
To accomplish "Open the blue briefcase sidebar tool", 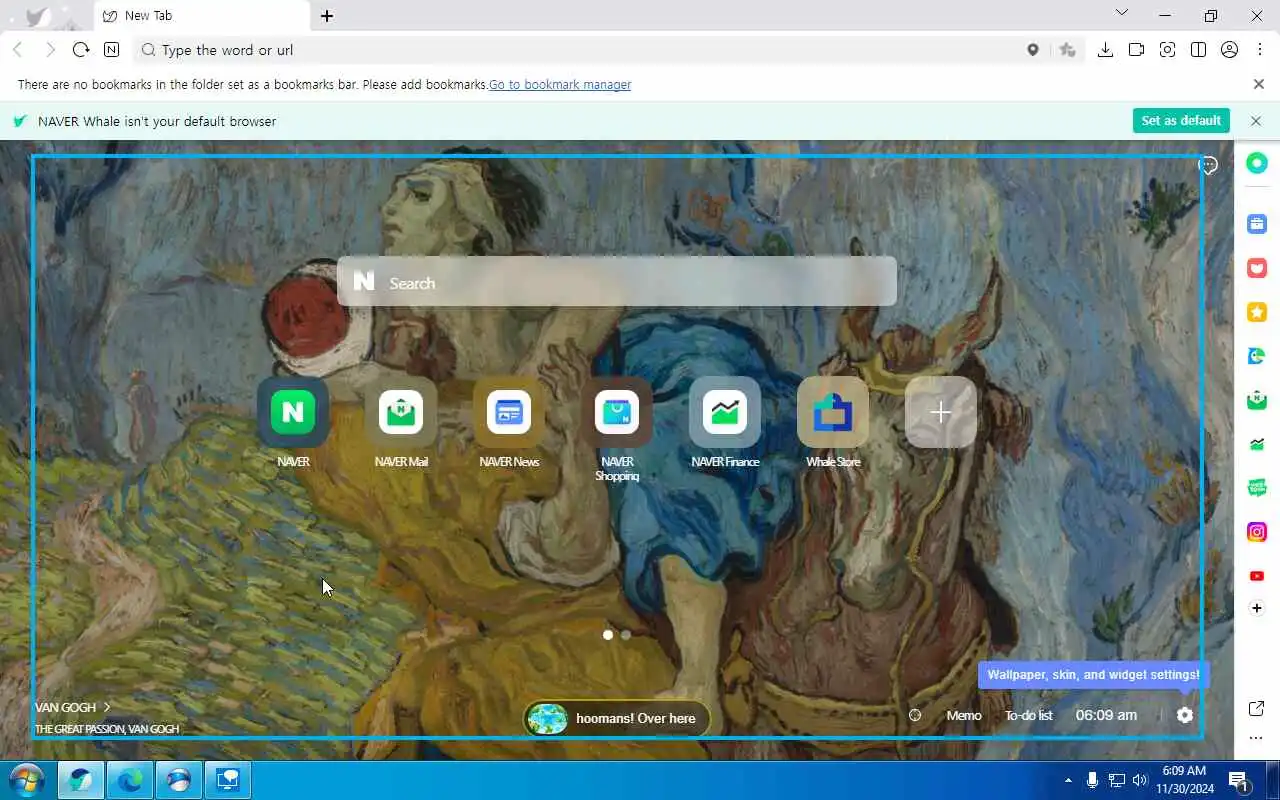I will [x=1257, y=224].
